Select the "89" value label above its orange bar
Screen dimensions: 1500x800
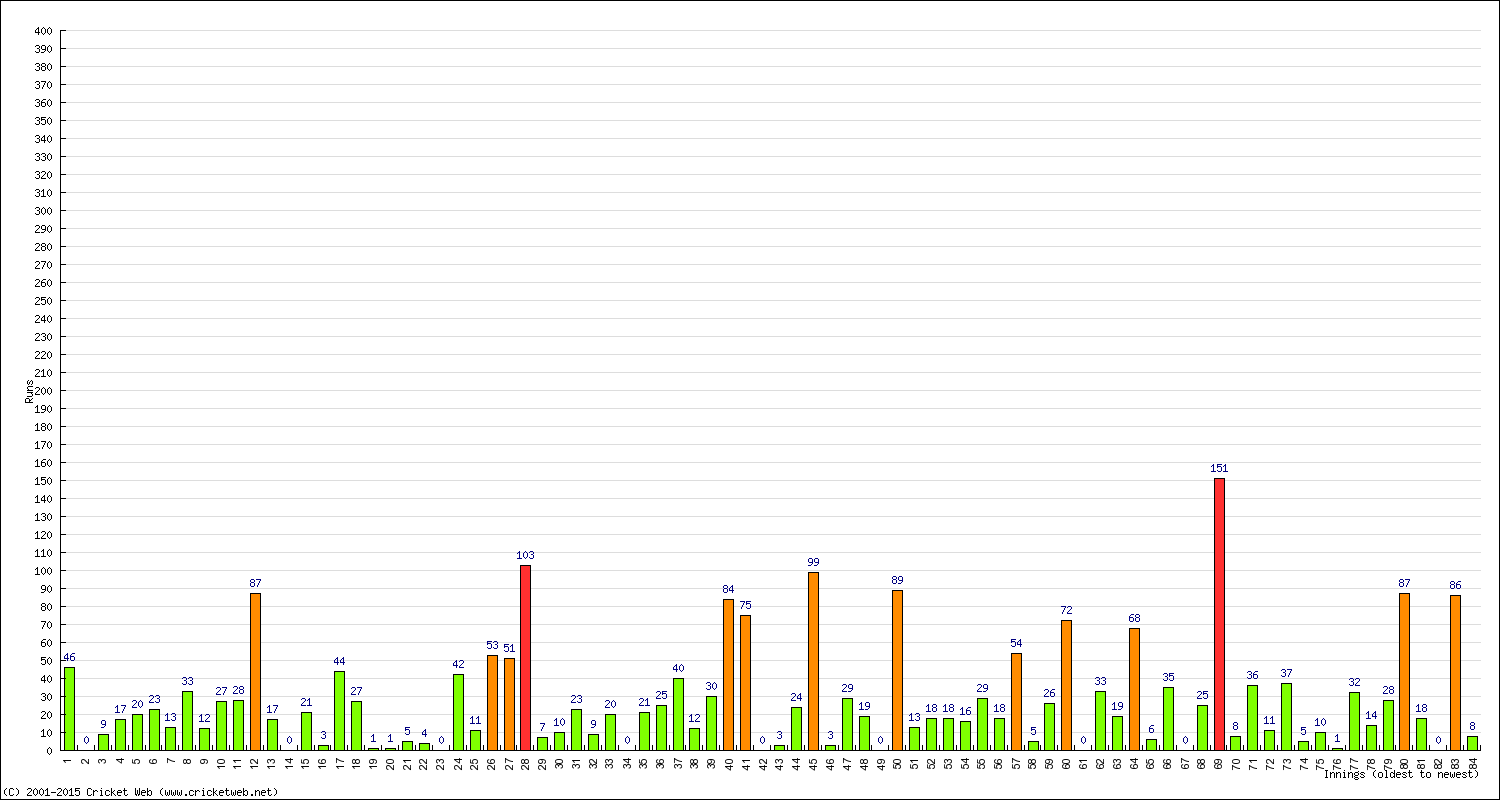click(x=897, y=580)
